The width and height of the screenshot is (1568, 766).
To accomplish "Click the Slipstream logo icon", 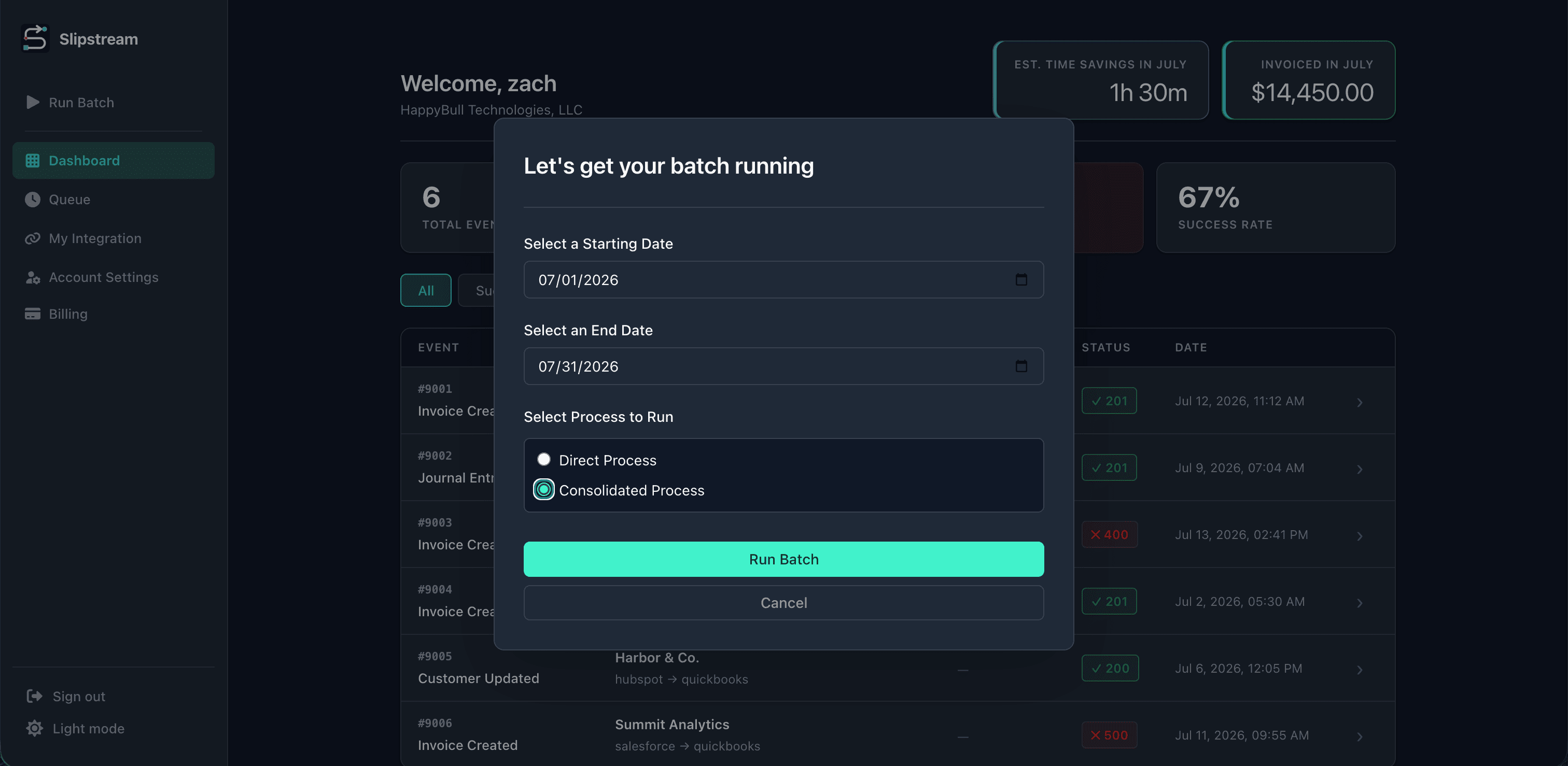I will (x=35, y=38).
